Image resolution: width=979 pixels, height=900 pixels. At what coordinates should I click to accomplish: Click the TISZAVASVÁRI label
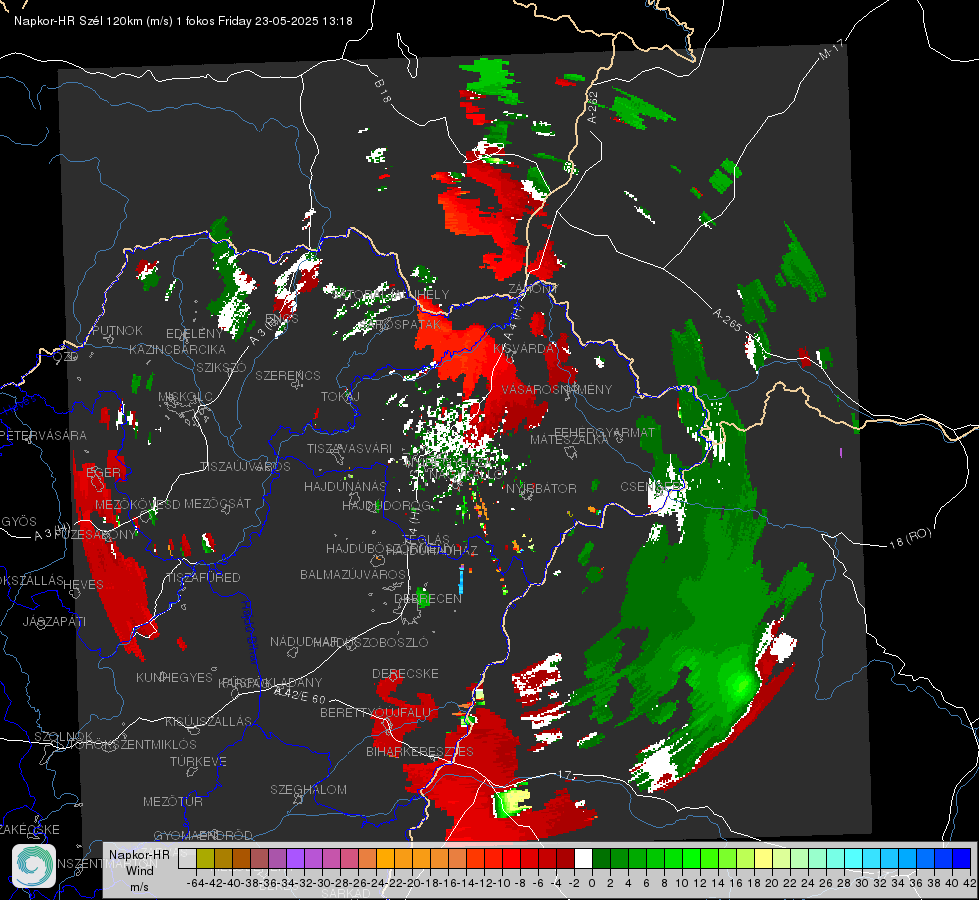(x=349, y=448)
